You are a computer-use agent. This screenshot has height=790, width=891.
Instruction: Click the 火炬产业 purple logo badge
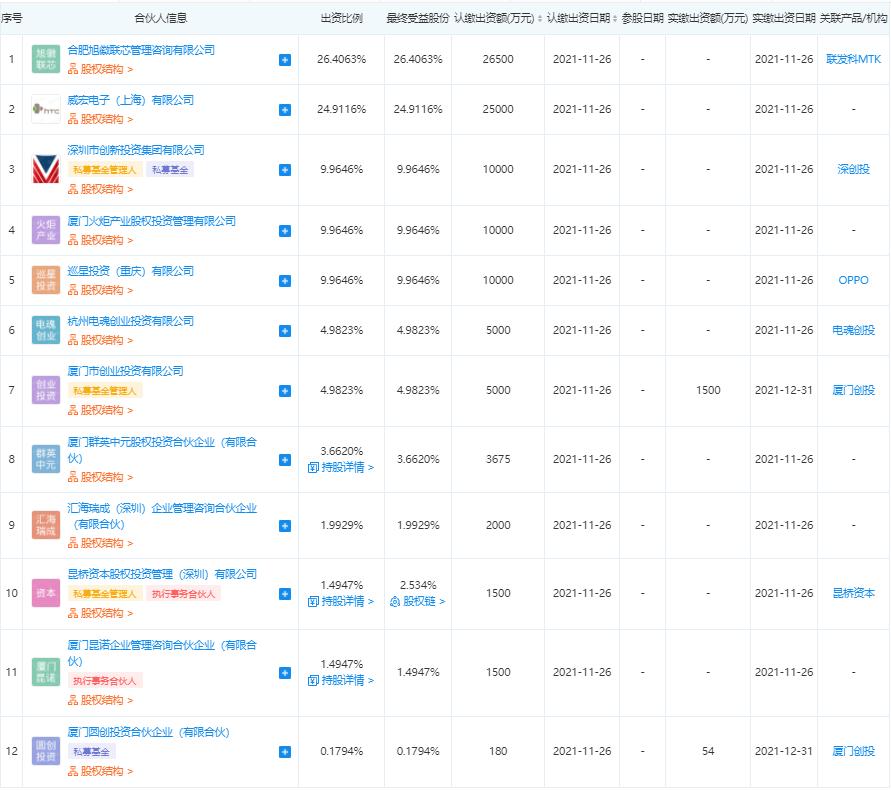pyautogui.click(x=46, y=231)
